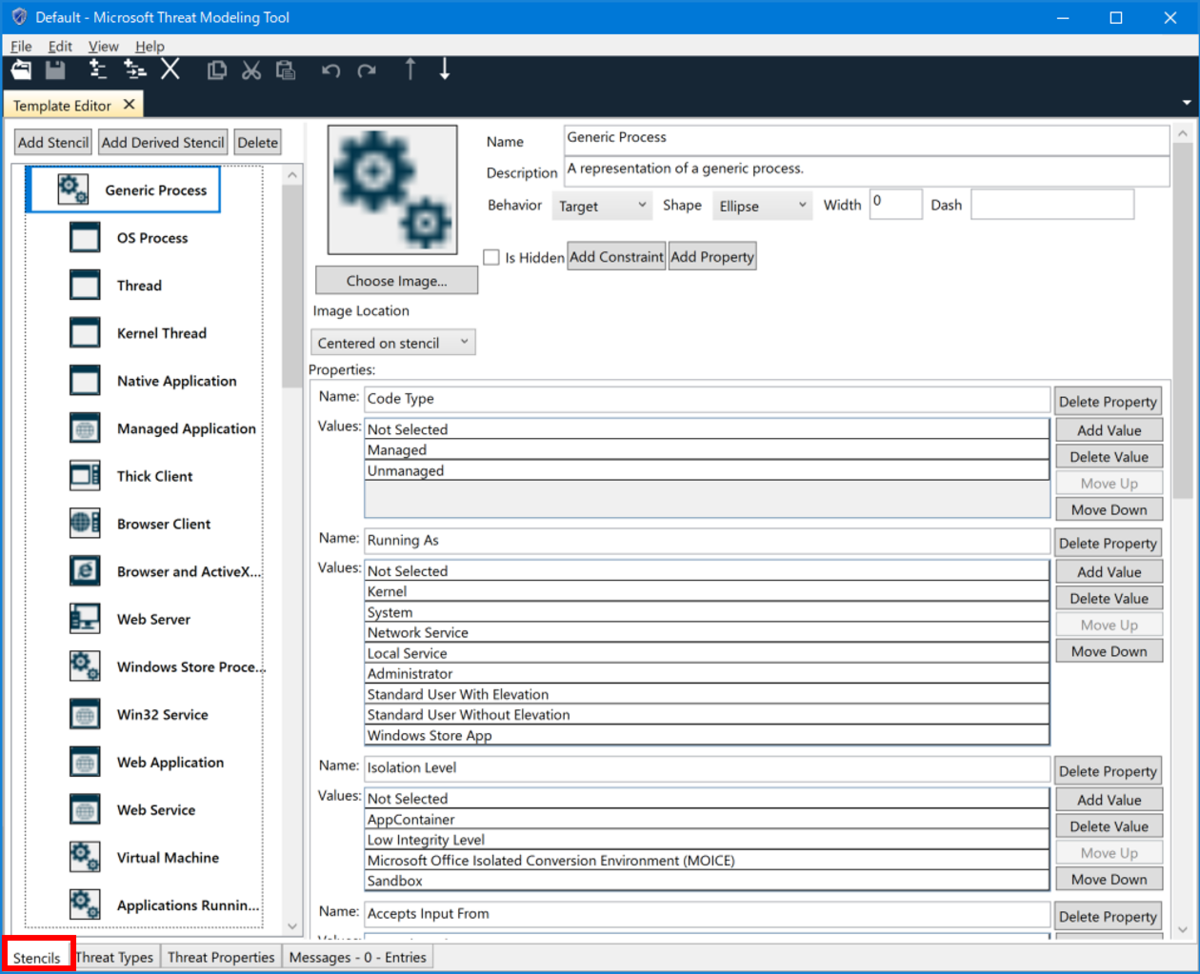1200x974 pixels.
Task: Click the Description input field
Action: pyautogui.click(x=866, y=171)
